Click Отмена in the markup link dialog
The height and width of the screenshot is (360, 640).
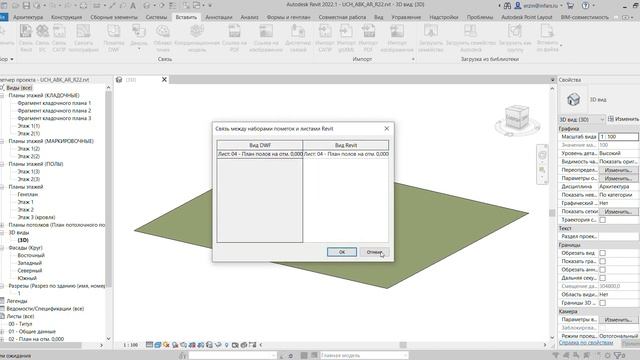coord(374,252)
